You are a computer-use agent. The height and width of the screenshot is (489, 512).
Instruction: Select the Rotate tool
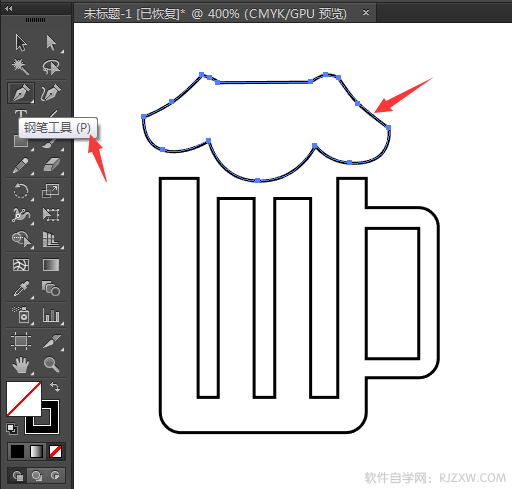pyautogui.click(x=21, y=191)
